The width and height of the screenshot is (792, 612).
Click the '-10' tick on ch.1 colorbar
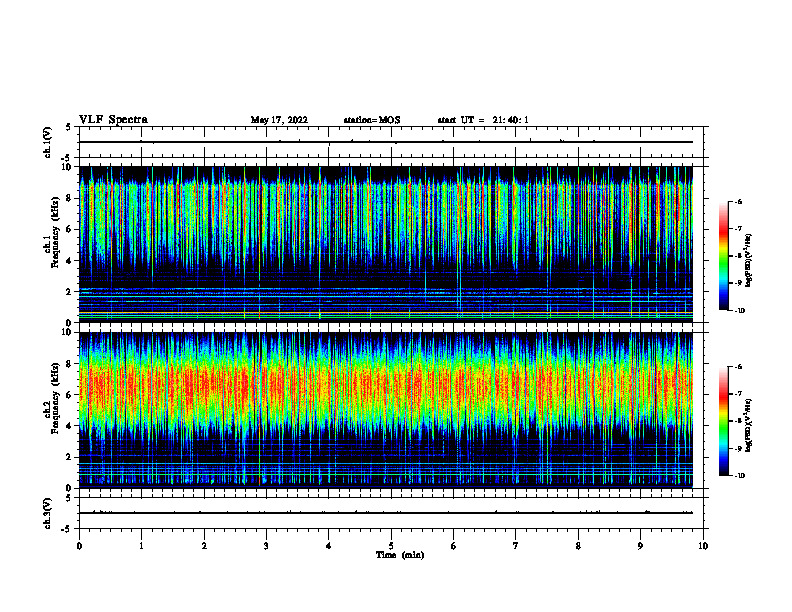click(739, 311)
